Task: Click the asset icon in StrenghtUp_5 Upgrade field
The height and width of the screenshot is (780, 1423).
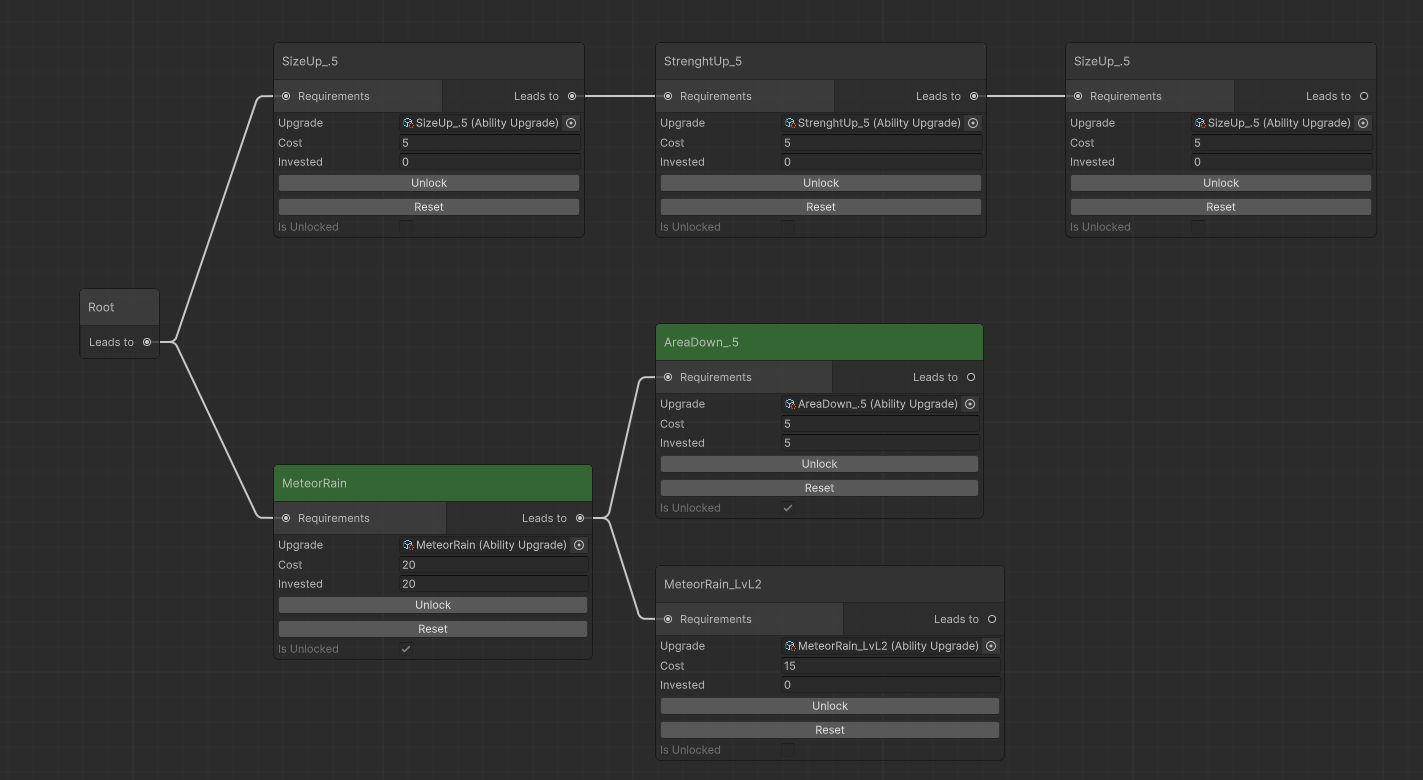Action: coord(790,123)
